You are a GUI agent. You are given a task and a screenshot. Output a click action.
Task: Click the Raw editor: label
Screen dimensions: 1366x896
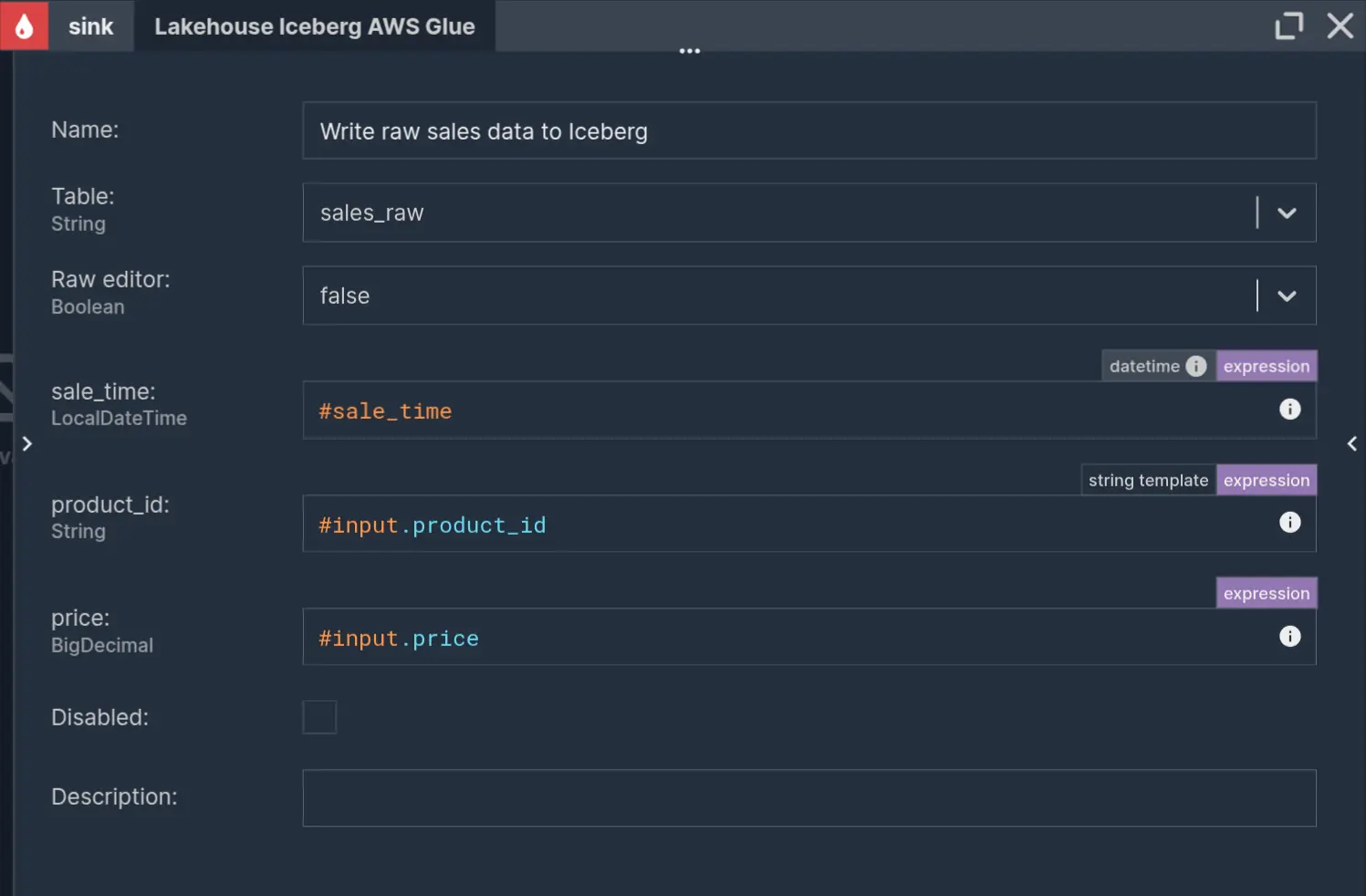(110, 279)
